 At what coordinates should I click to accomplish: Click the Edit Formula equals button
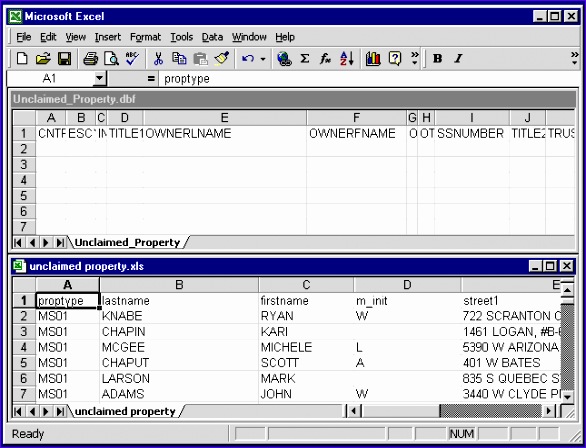(151, 79)
